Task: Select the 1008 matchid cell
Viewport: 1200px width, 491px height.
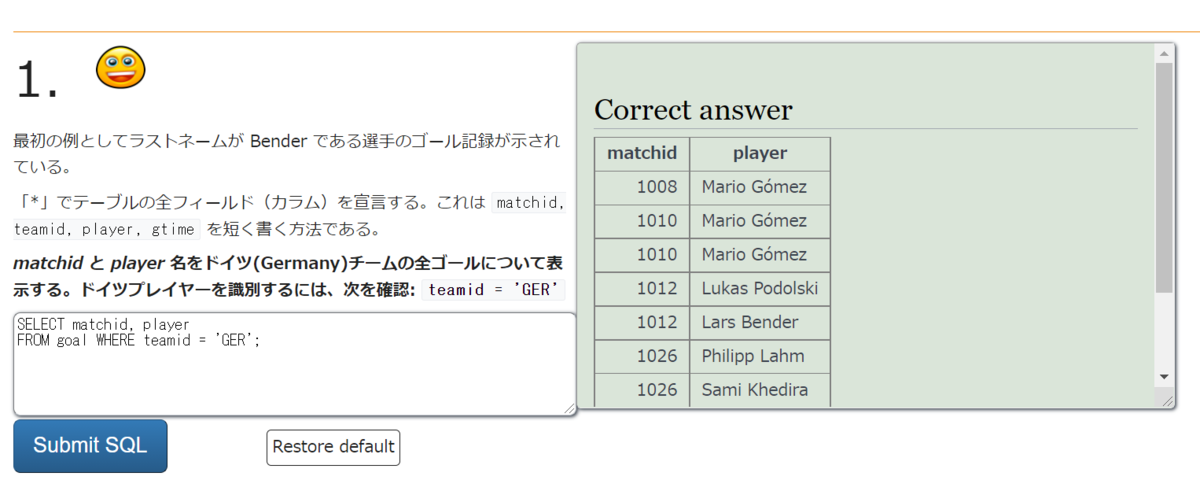Action: pos(642,187)
